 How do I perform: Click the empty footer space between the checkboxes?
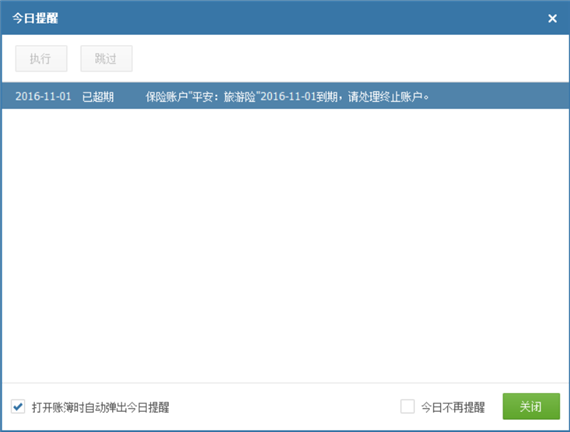tap(284, 407)
